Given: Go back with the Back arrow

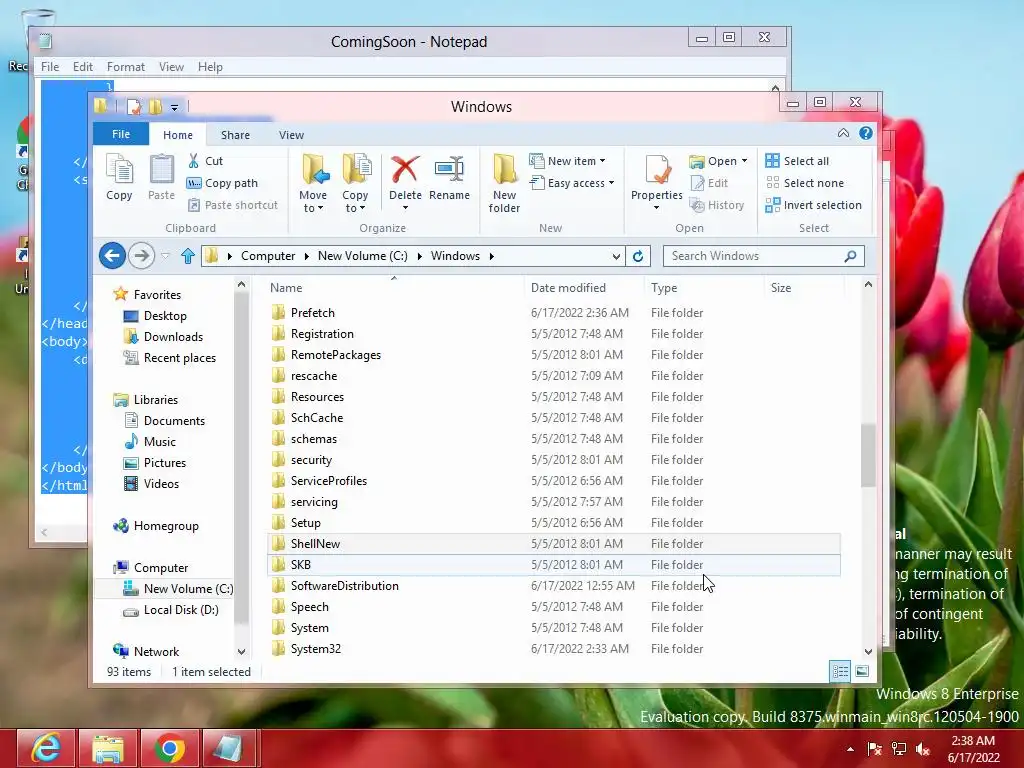Looking at the screenshot, I should coord(112,255).
